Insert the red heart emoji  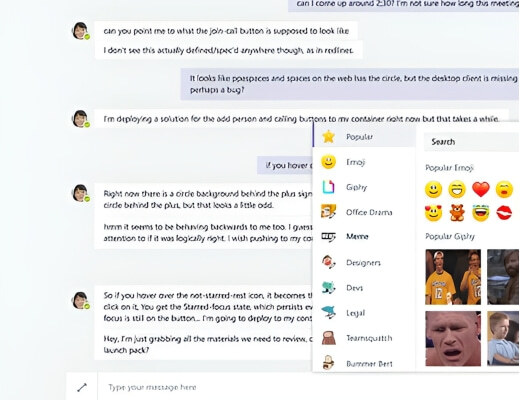pos(481,189)
